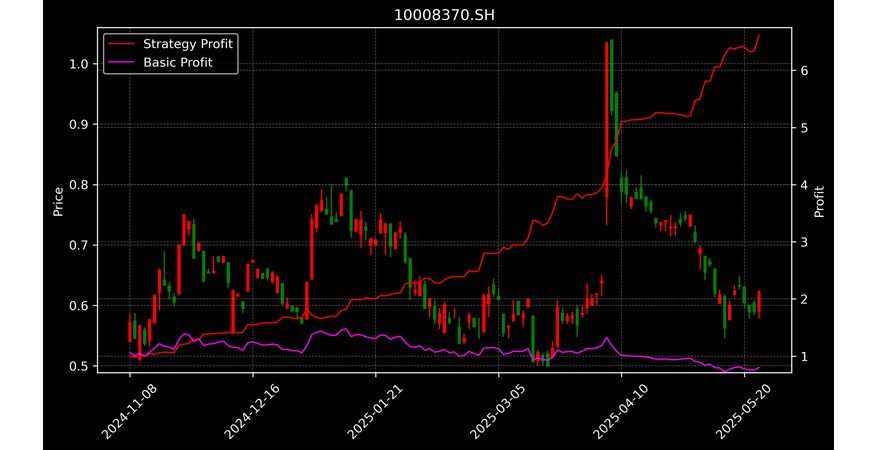Click the 0.5 price tick label
Image resolution: width=878 pixels, height=450 pixels.
pos(80,366)
